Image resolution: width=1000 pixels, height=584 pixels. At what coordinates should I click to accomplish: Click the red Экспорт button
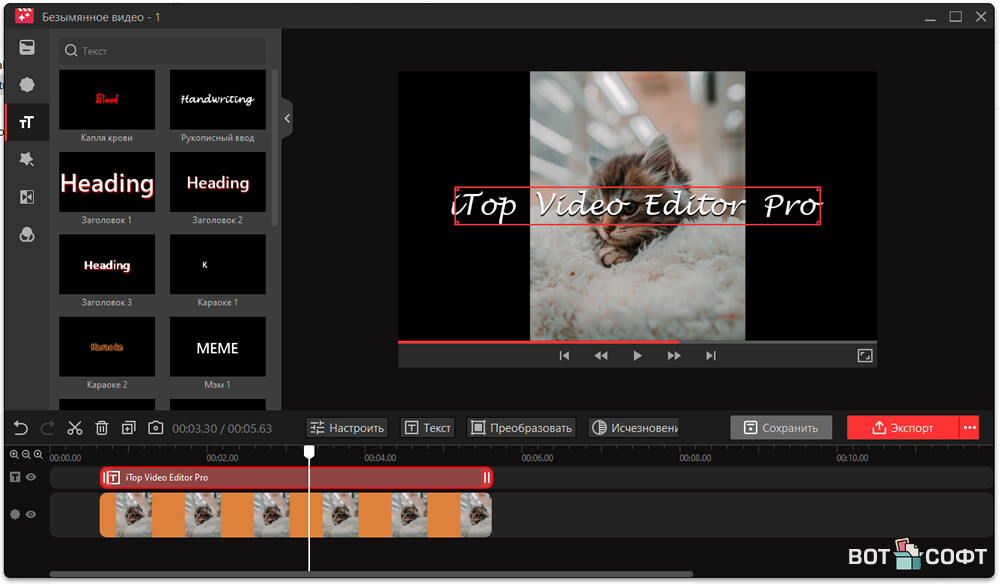click(902, 428)
